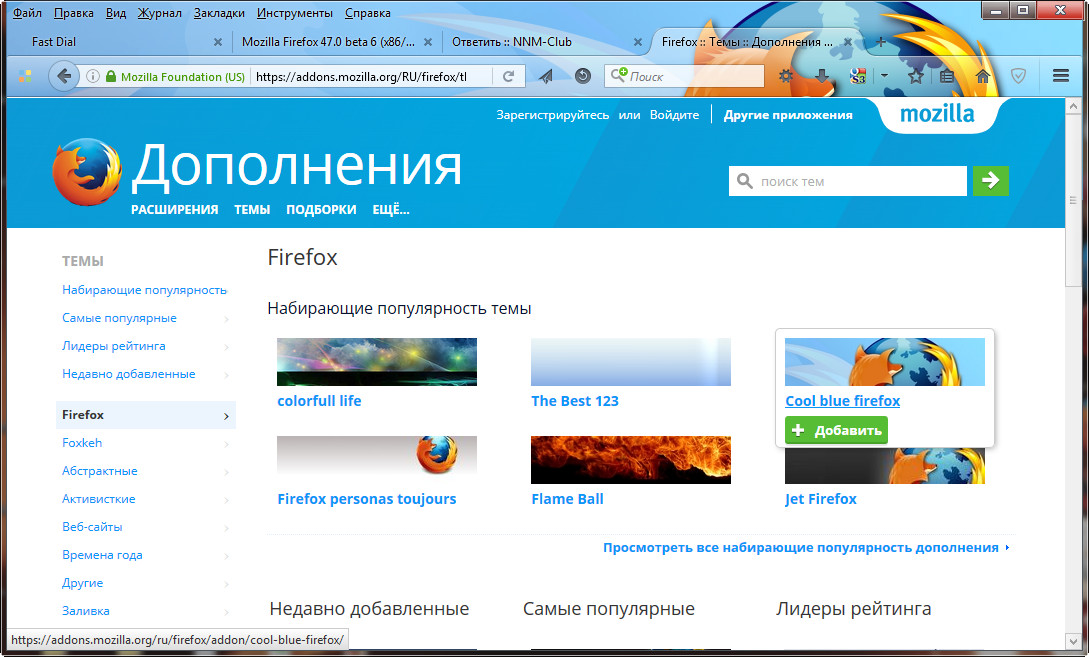Open the gear settings toolbar icon
Image resolution: width=1089 pixels, height=657 pixels.
[785, 76]
